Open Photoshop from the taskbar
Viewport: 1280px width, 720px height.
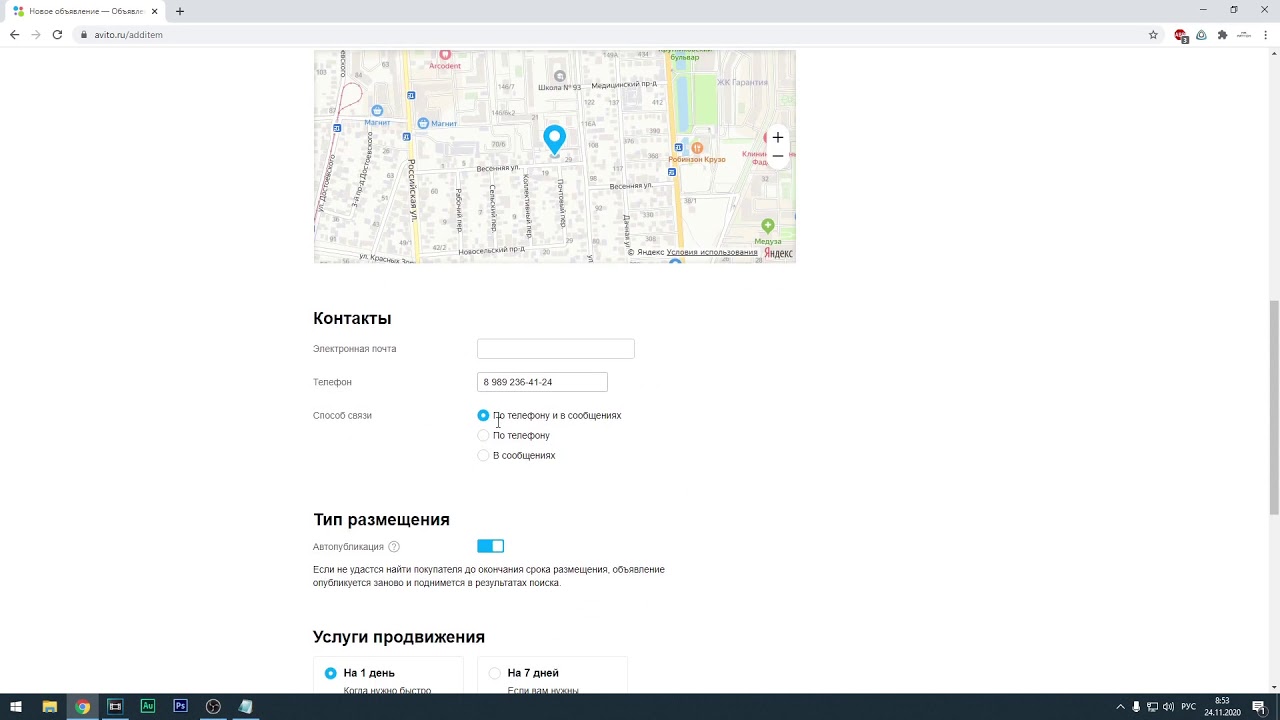(180, 706)
